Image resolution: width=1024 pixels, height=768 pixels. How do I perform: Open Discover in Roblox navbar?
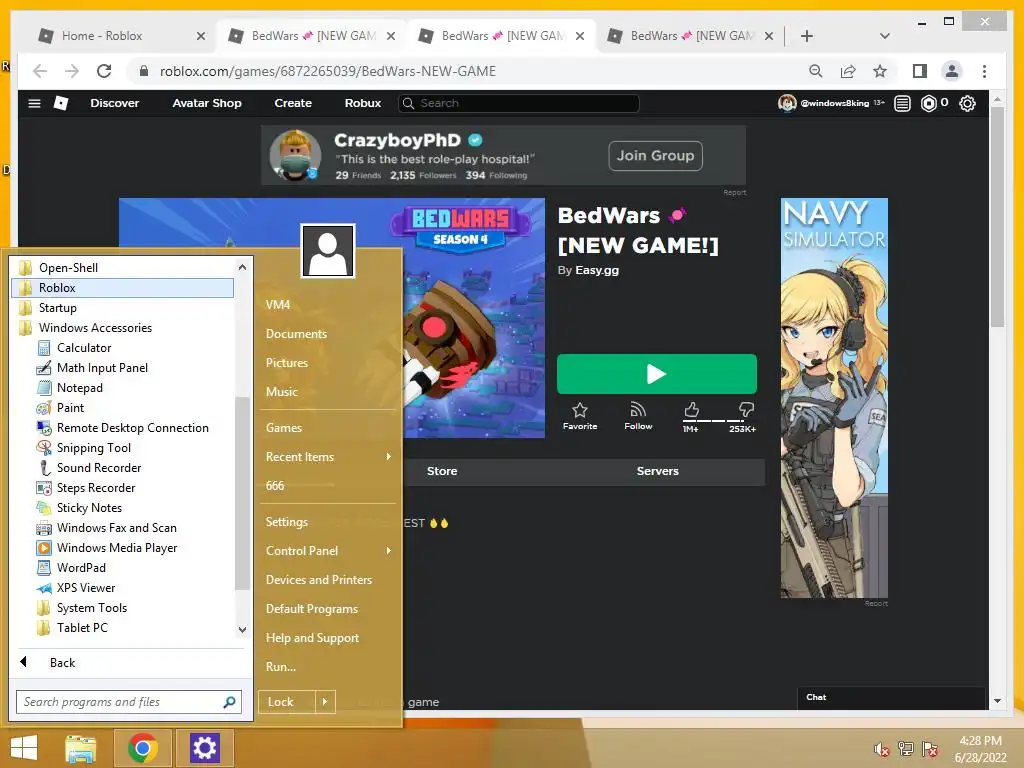(x=114, y=103)
